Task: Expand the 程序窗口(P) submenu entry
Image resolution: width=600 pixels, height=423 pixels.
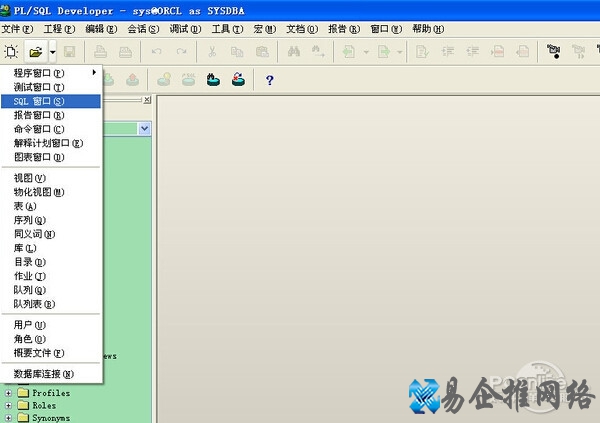Action: [51, 73]
